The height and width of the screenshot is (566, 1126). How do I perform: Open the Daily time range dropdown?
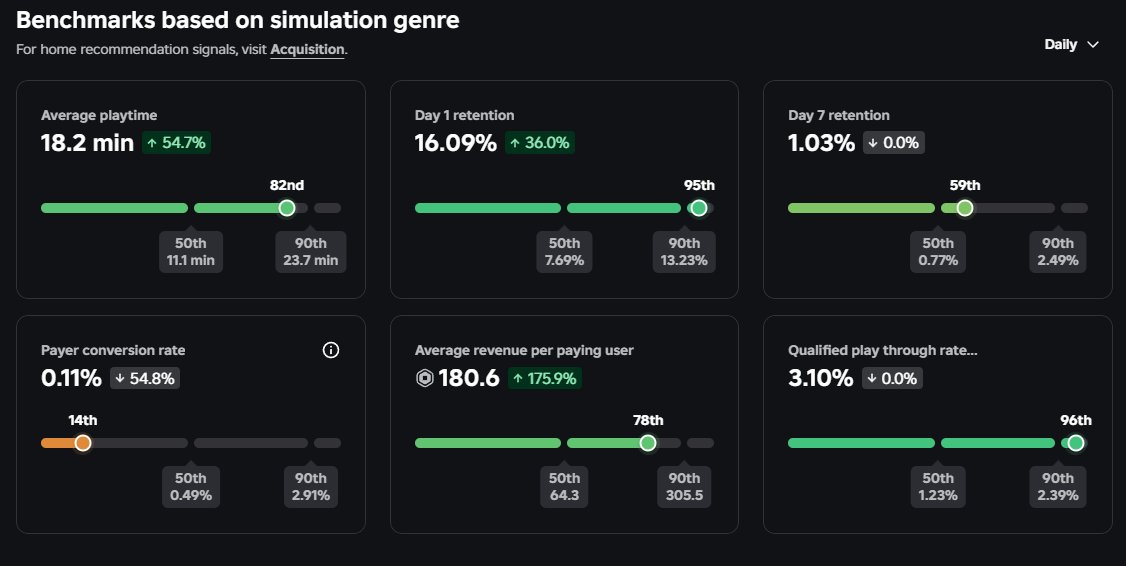point(1071,44)
